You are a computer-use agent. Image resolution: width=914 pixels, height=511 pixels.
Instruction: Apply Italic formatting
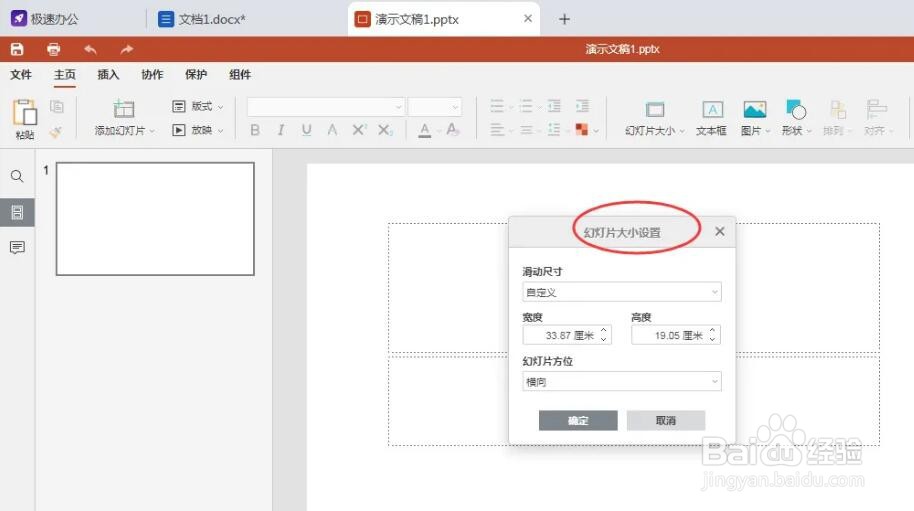[x=281, y=130]
